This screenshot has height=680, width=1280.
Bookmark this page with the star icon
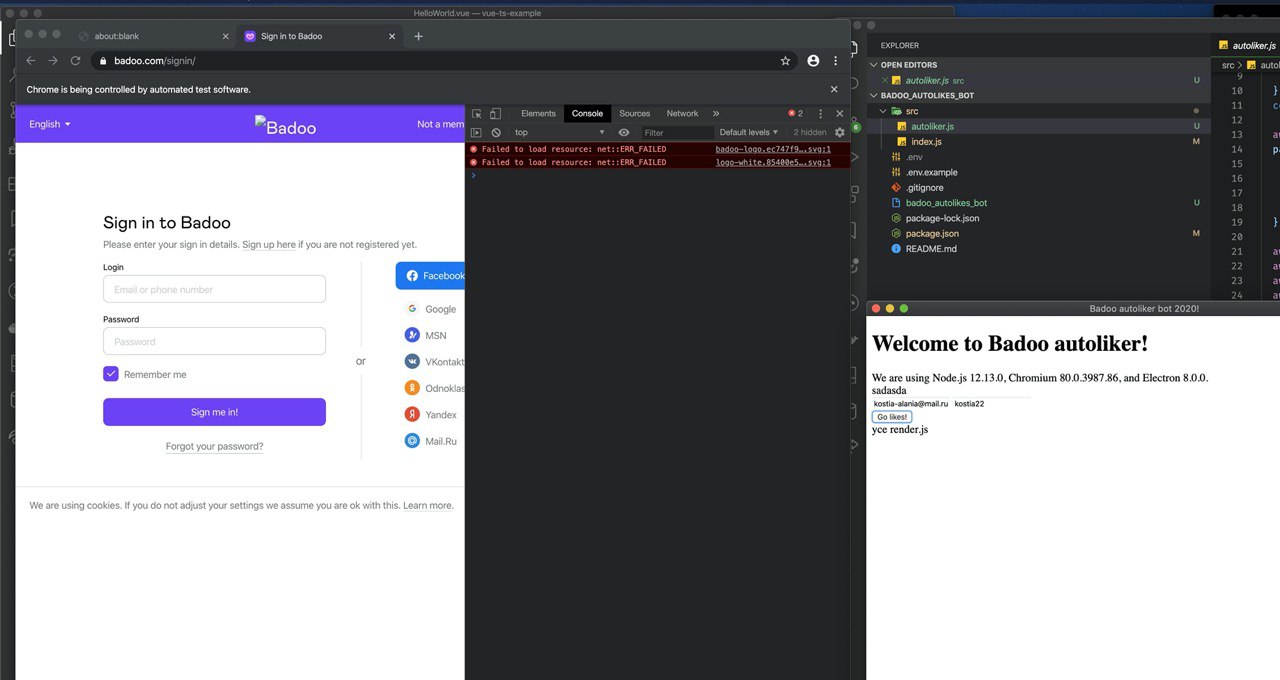[x=786, y=61]
